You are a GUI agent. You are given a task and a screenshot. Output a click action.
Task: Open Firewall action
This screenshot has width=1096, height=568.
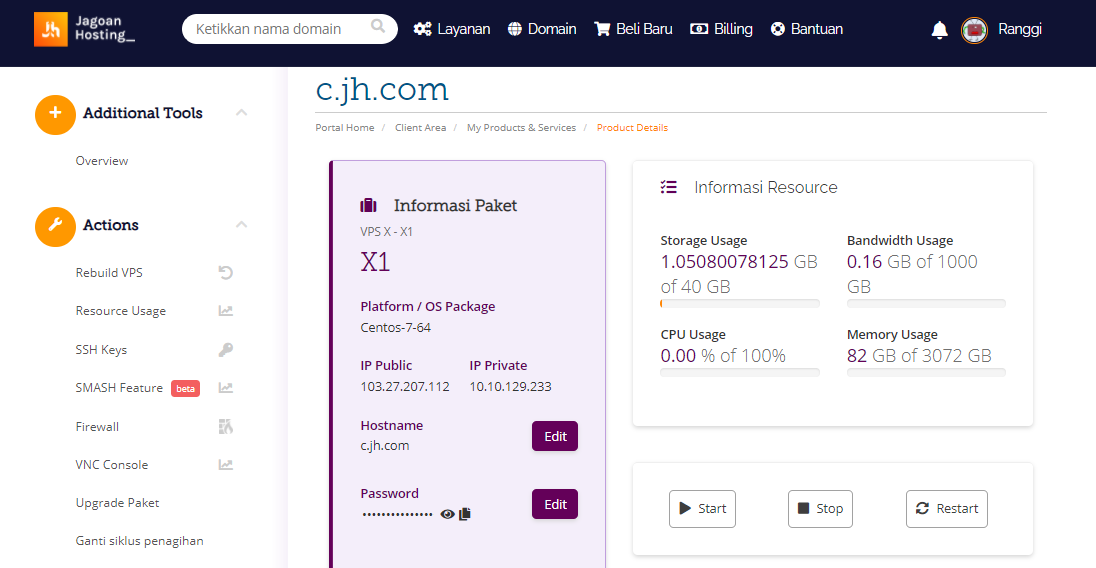[x=97, y=426]
